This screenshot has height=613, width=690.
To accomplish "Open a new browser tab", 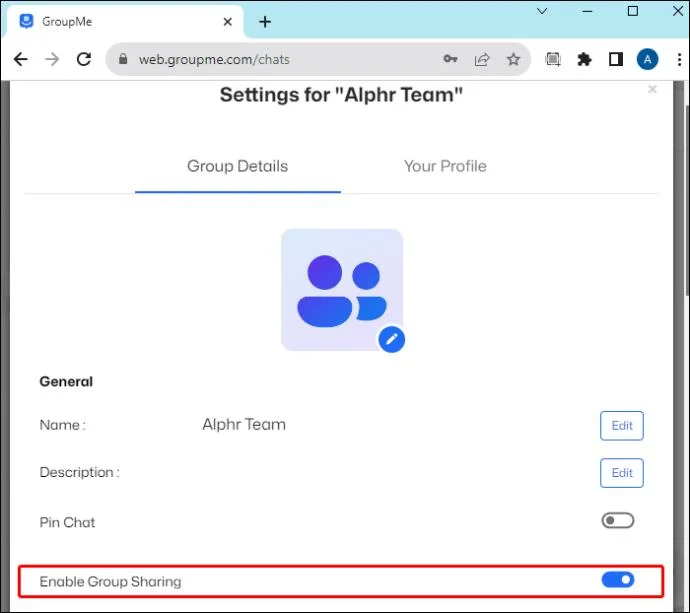I will point(265,22).
